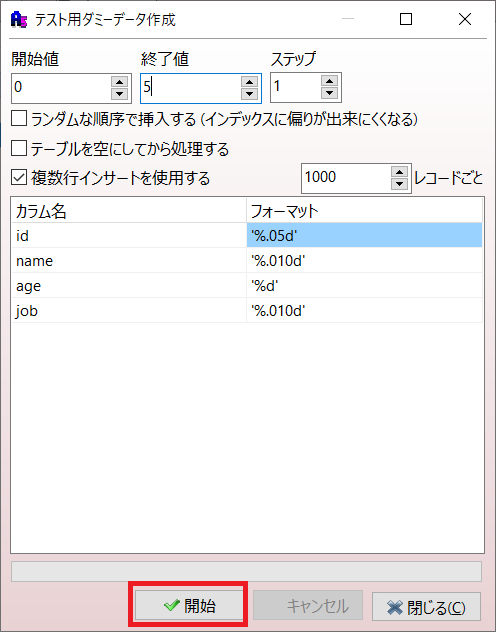Close the dialog with 閉じる(C) button
The image size is (496, 632).
tap(426, 607)
